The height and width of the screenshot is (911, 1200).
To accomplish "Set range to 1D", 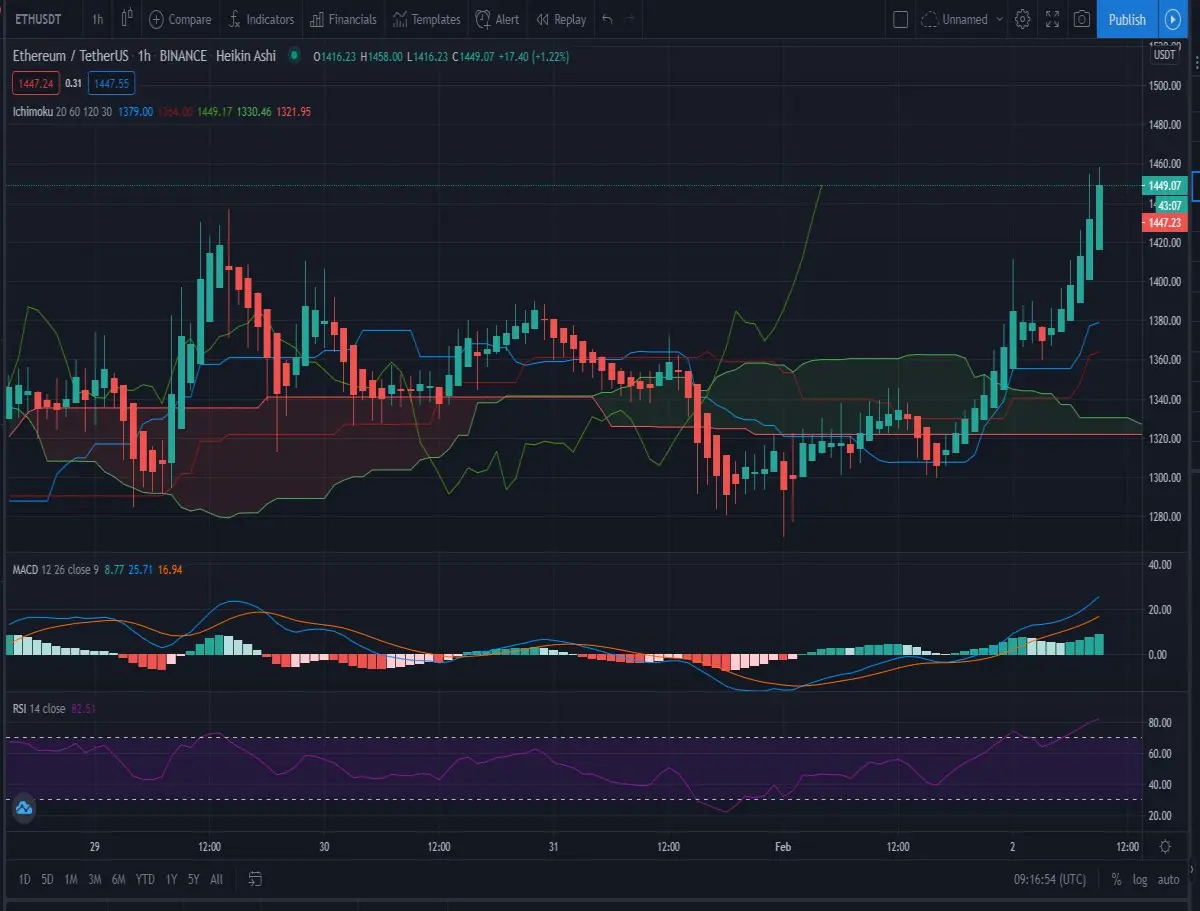I will pyautogui.click(x=24, y=879).
